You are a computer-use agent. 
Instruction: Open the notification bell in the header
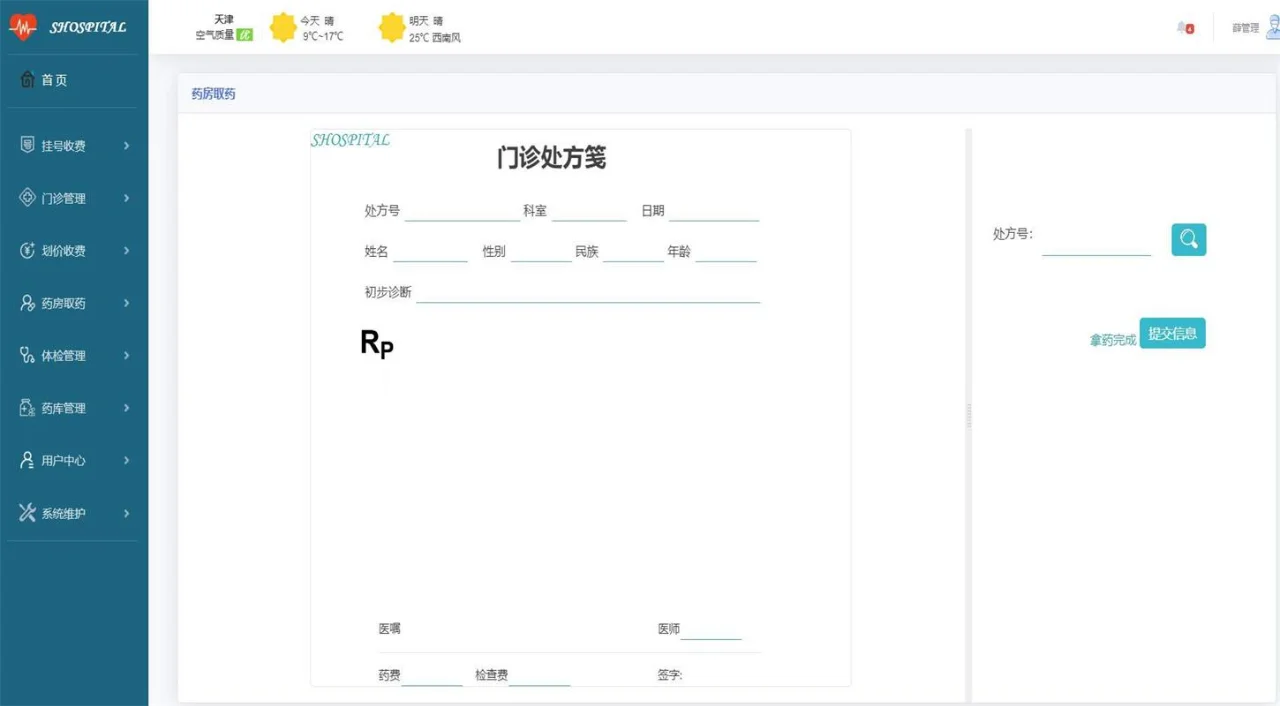1184,28
